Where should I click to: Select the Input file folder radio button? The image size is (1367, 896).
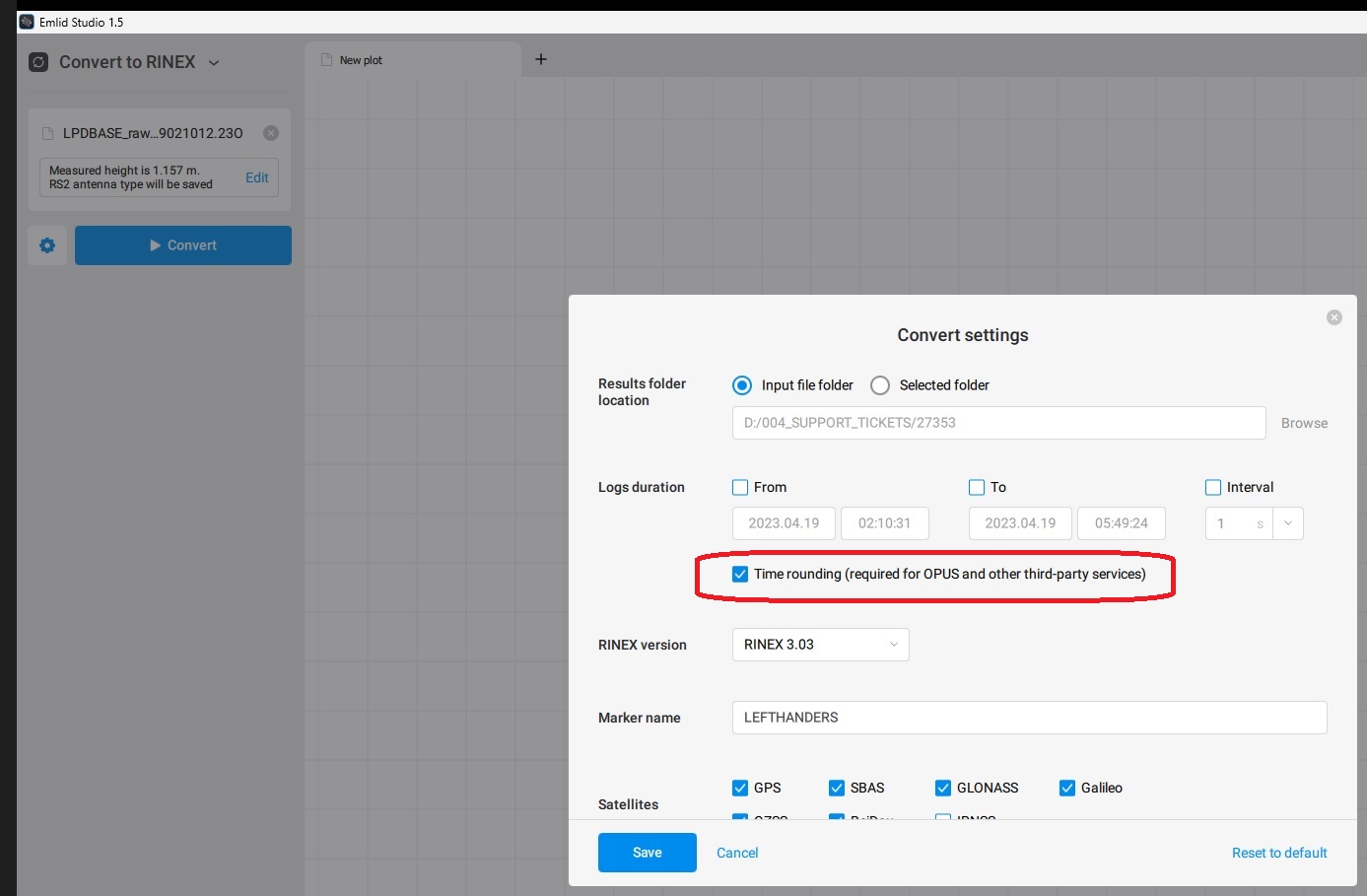click(742, 385)
